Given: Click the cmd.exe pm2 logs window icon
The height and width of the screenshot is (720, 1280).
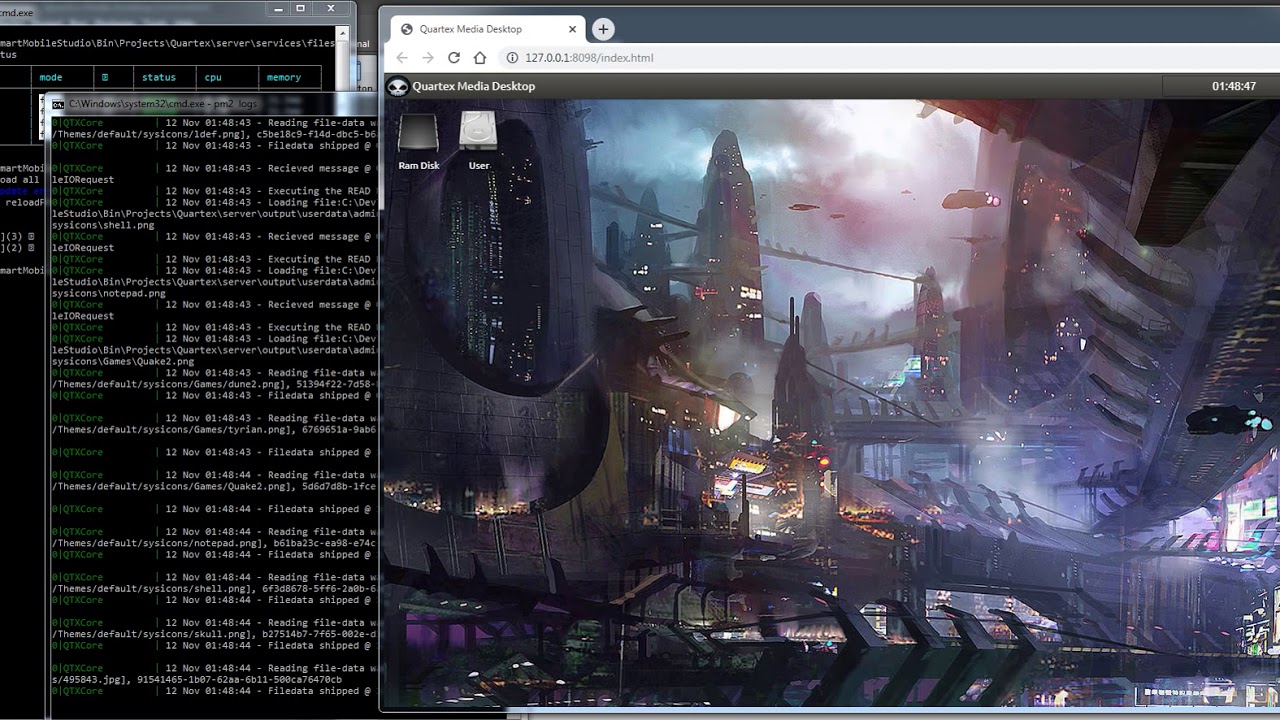Looking at the screenshot, I should [58, 104].
